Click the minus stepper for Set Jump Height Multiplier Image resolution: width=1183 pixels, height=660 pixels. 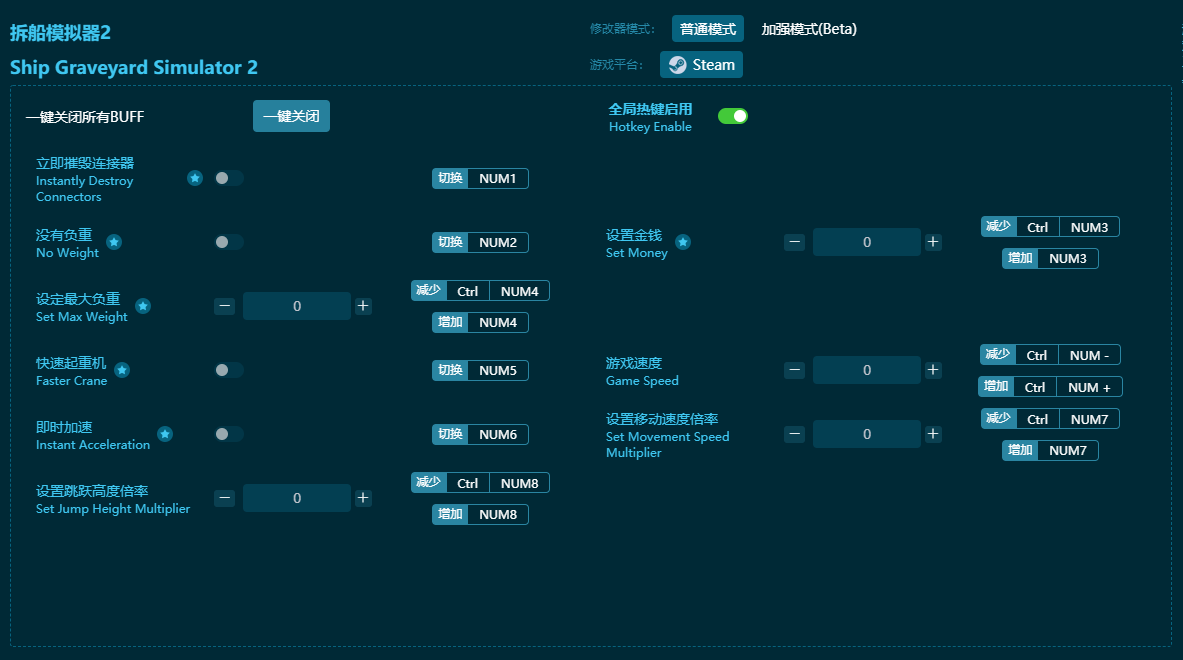224,497
